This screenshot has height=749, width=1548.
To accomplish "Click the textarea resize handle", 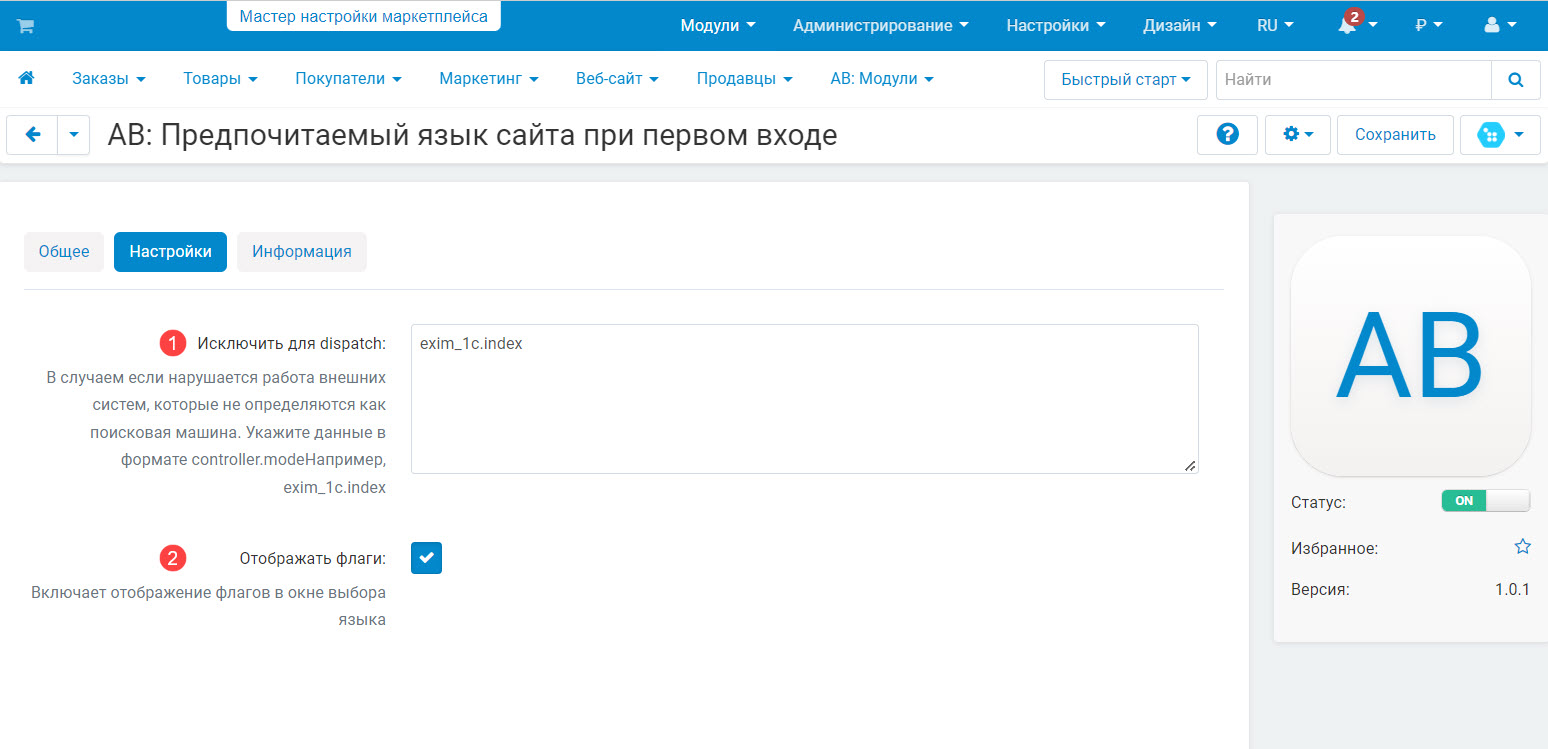I will pos(1190,465).
